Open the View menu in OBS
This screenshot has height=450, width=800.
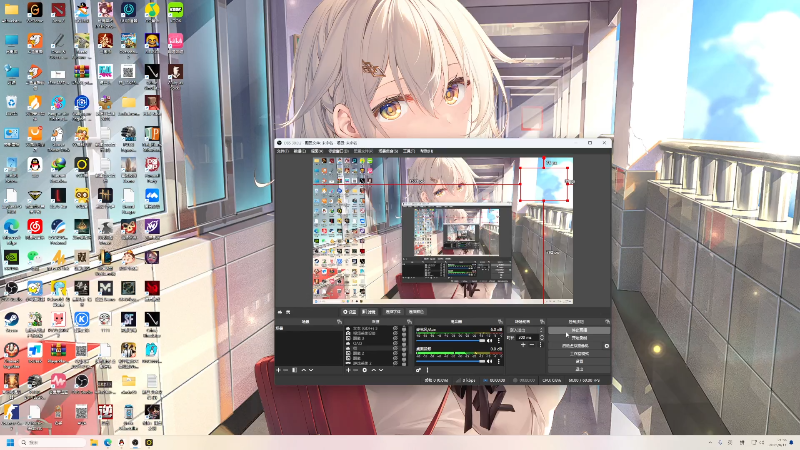pyautogui.click(x=317, y=151)
